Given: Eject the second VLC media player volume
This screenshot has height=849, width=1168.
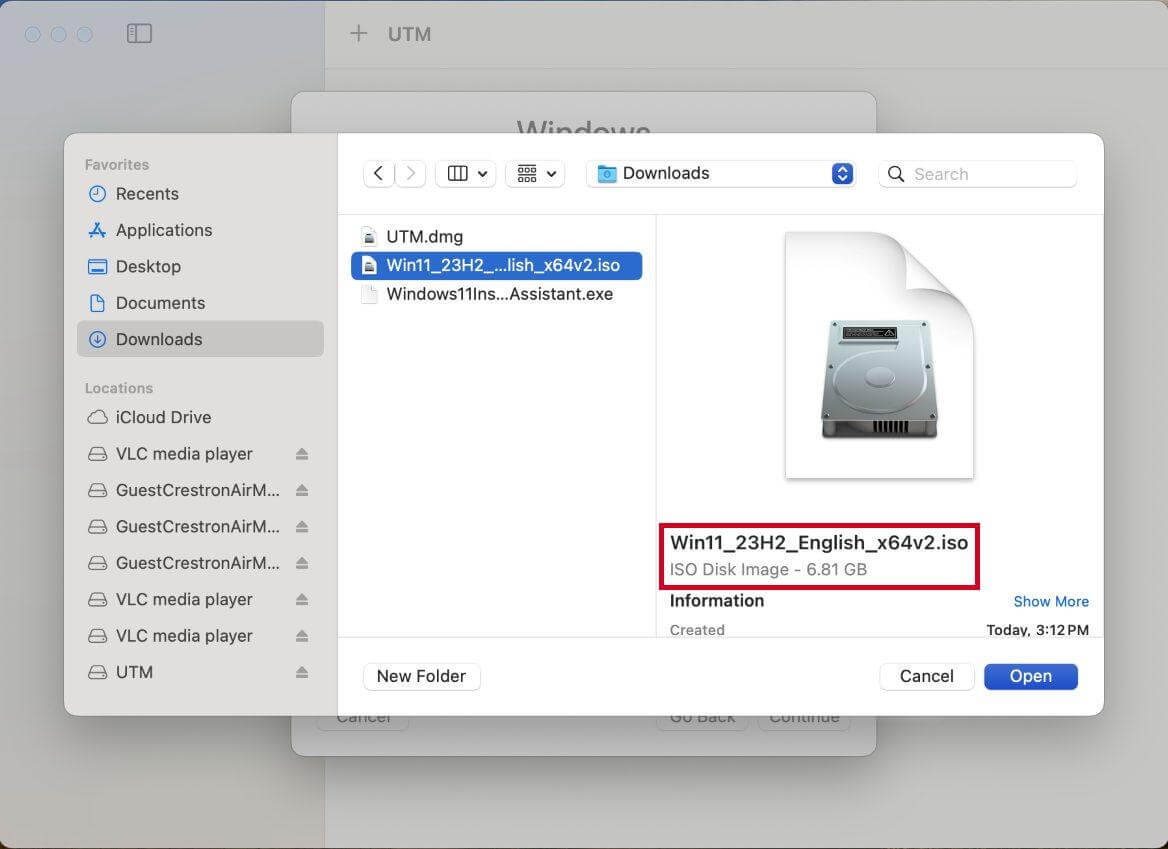Looking at the screenshot, I should point(302,600).
